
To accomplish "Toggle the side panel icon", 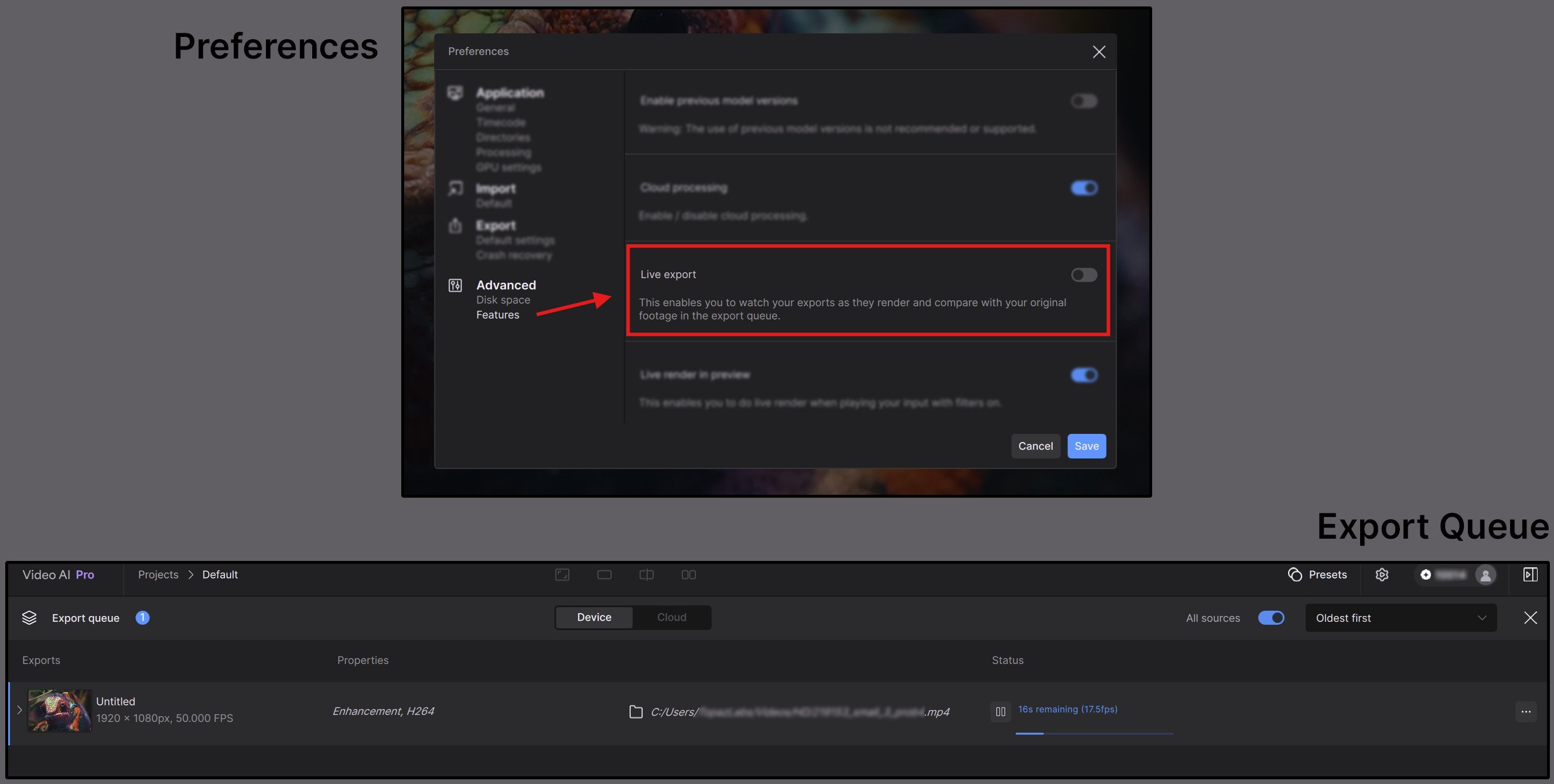I will click(x=1529, y=575).
